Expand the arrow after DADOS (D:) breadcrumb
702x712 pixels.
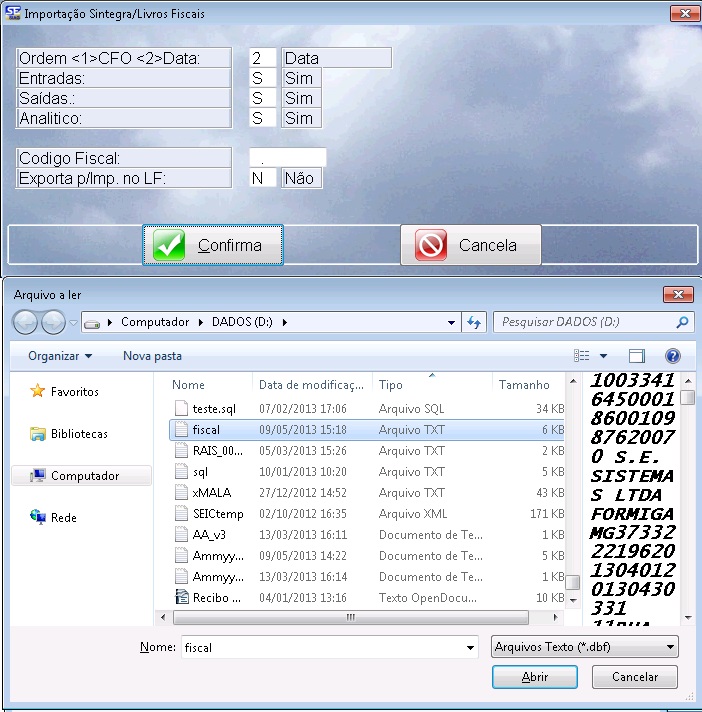tap(285, 322)
